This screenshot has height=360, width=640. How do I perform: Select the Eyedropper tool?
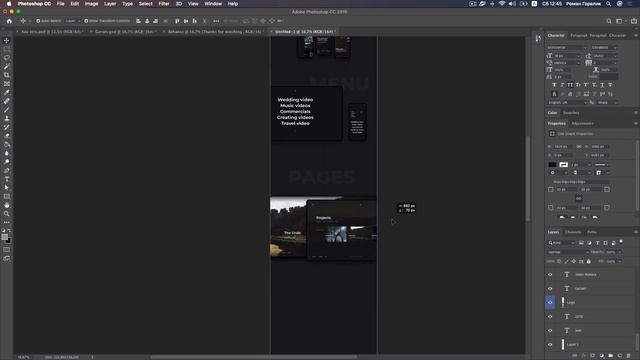pos(7,92)
